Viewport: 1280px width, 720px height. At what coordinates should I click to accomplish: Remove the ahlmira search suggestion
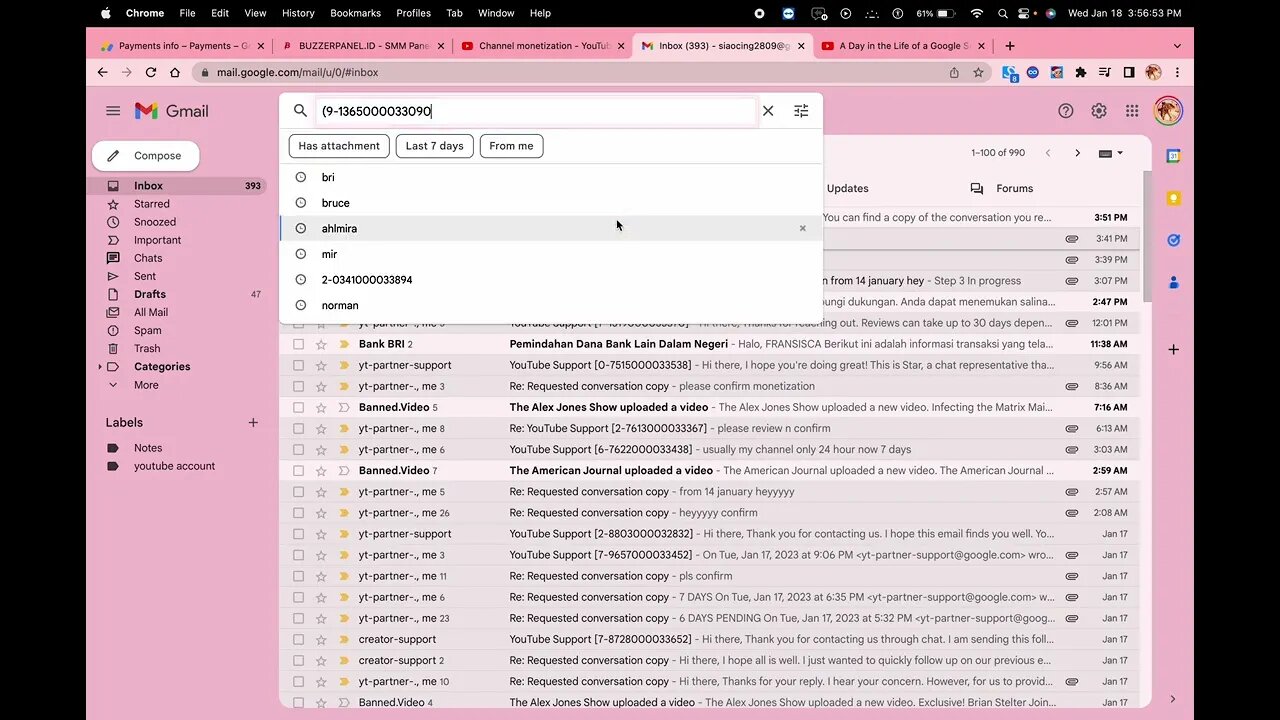[802, 228]
